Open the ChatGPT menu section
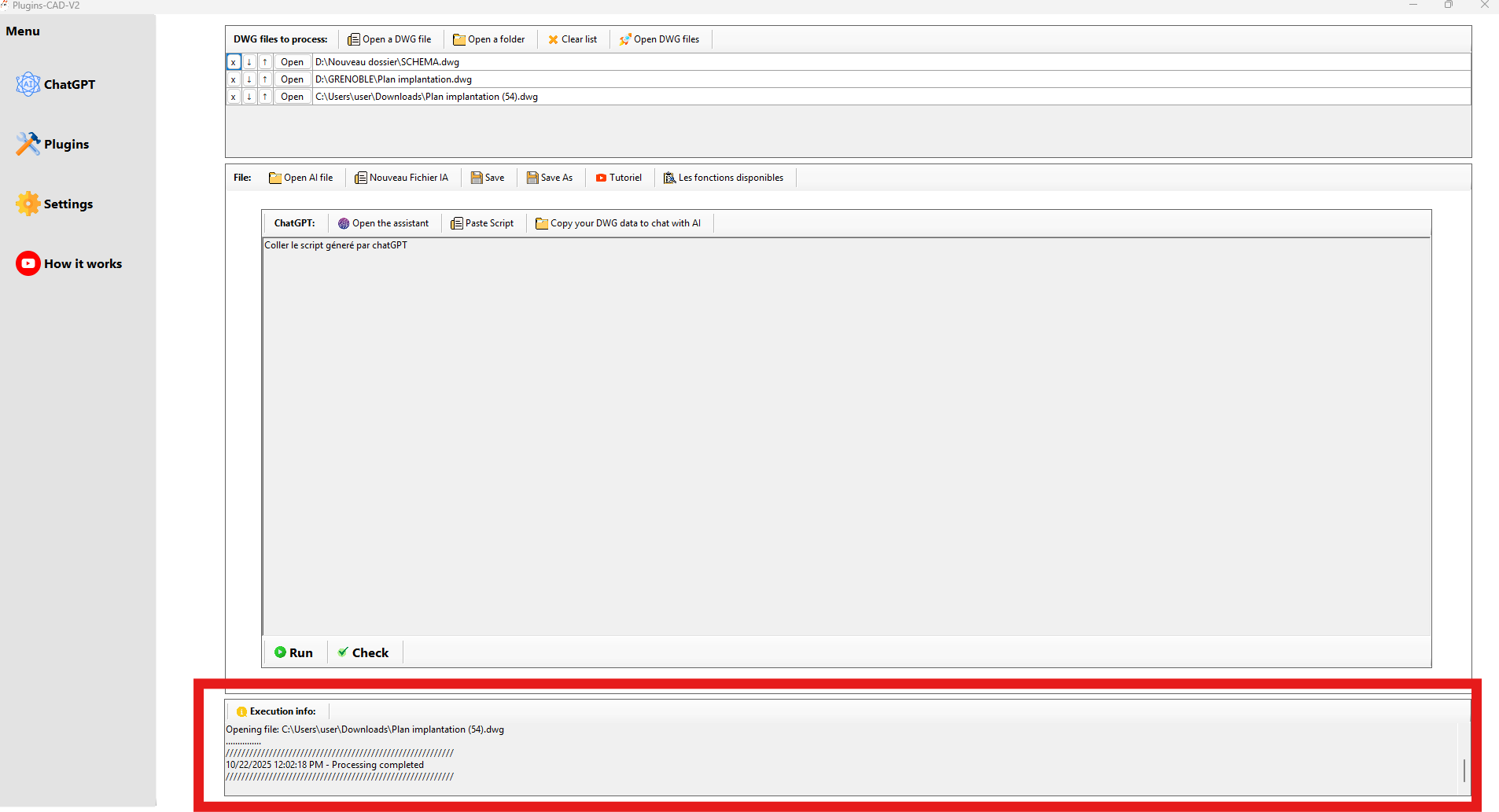This screenshot has height=812, width=1499. pyautogui.click(x=57, y=84)
